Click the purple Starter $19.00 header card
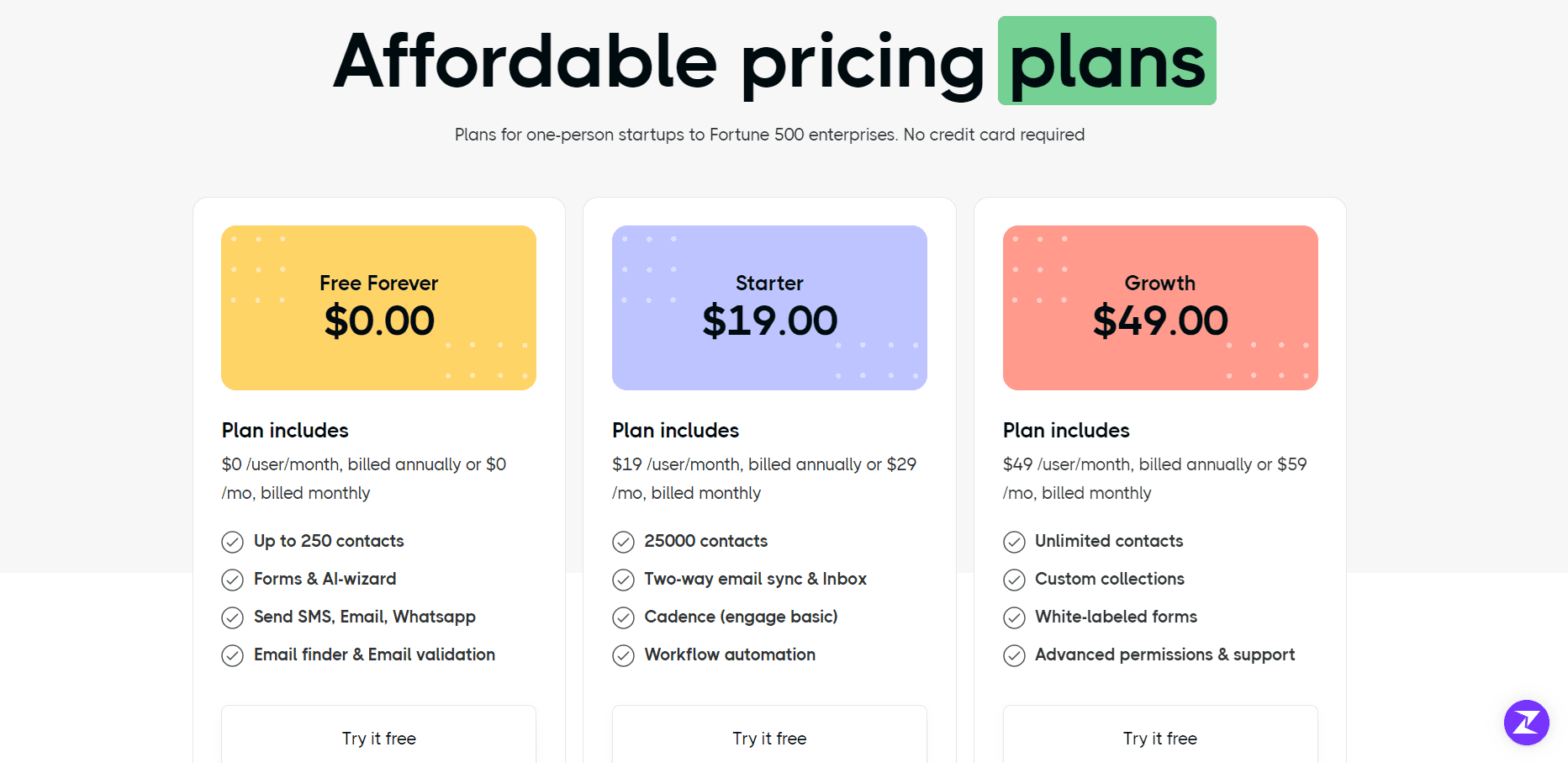 coord(769,308)
